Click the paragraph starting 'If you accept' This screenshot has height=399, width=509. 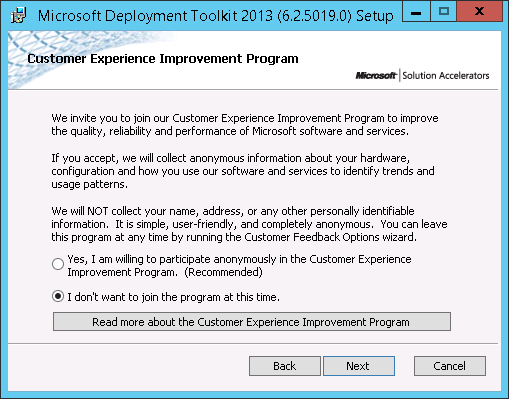pos(243,171)
